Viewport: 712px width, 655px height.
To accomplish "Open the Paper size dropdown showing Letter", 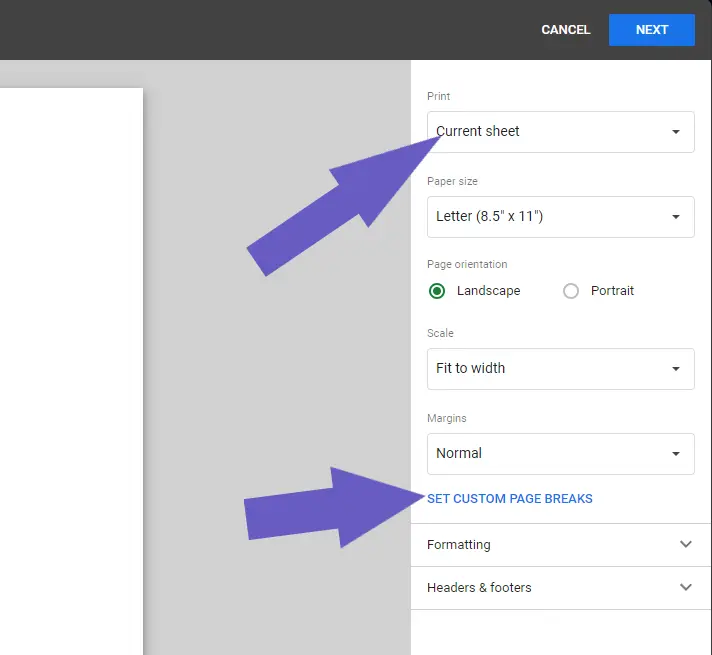I will [x=560, y=217].
